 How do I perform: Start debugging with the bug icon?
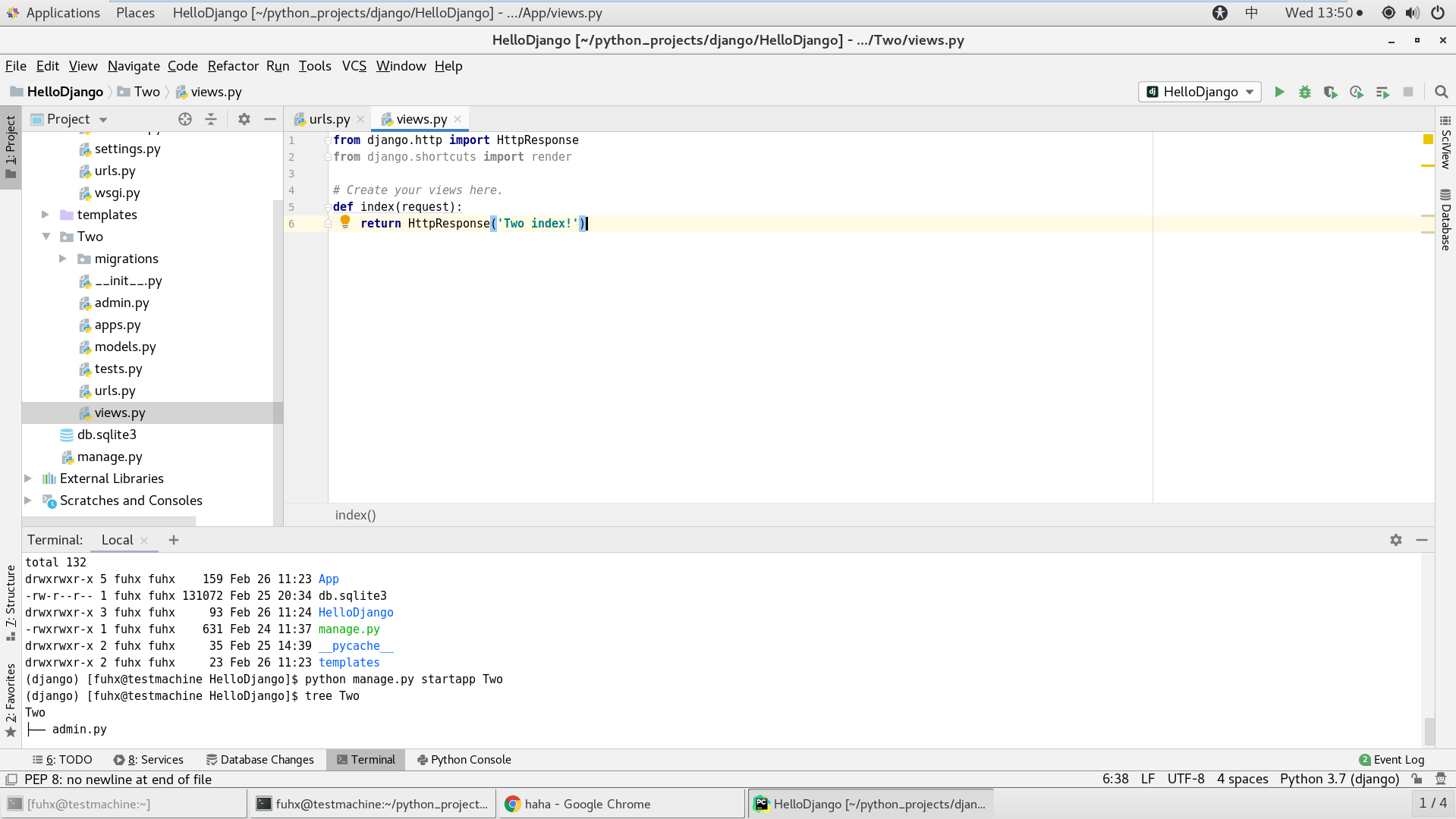point(1305,92)
